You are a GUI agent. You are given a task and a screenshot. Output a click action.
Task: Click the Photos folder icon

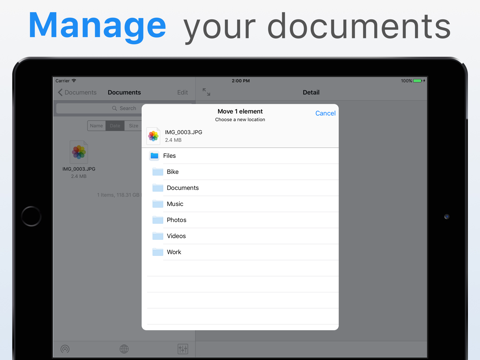point(158,220)
